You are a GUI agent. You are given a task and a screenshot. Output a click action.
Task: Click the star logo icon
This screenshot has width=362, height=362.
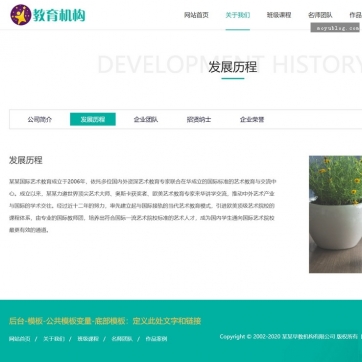(x=21, y=15)
